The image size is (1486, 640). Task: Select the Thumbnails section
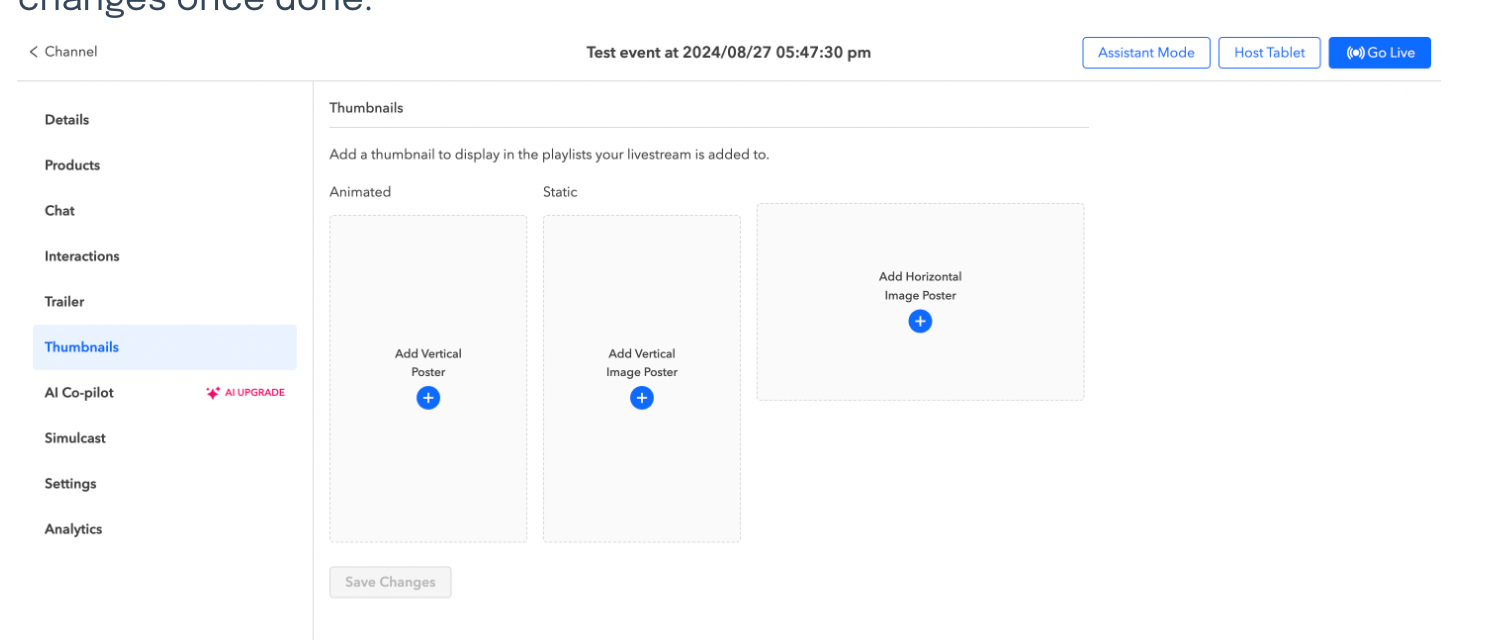(81, 346)
